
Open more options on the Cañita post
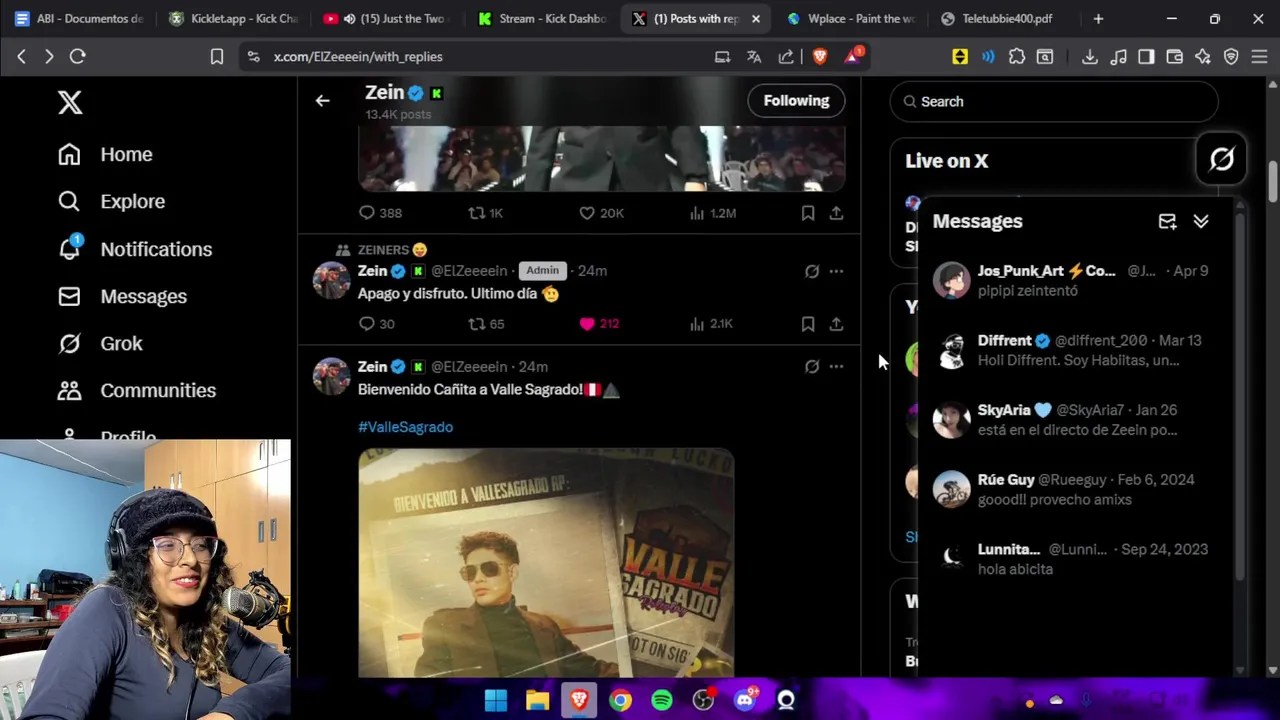836,367
